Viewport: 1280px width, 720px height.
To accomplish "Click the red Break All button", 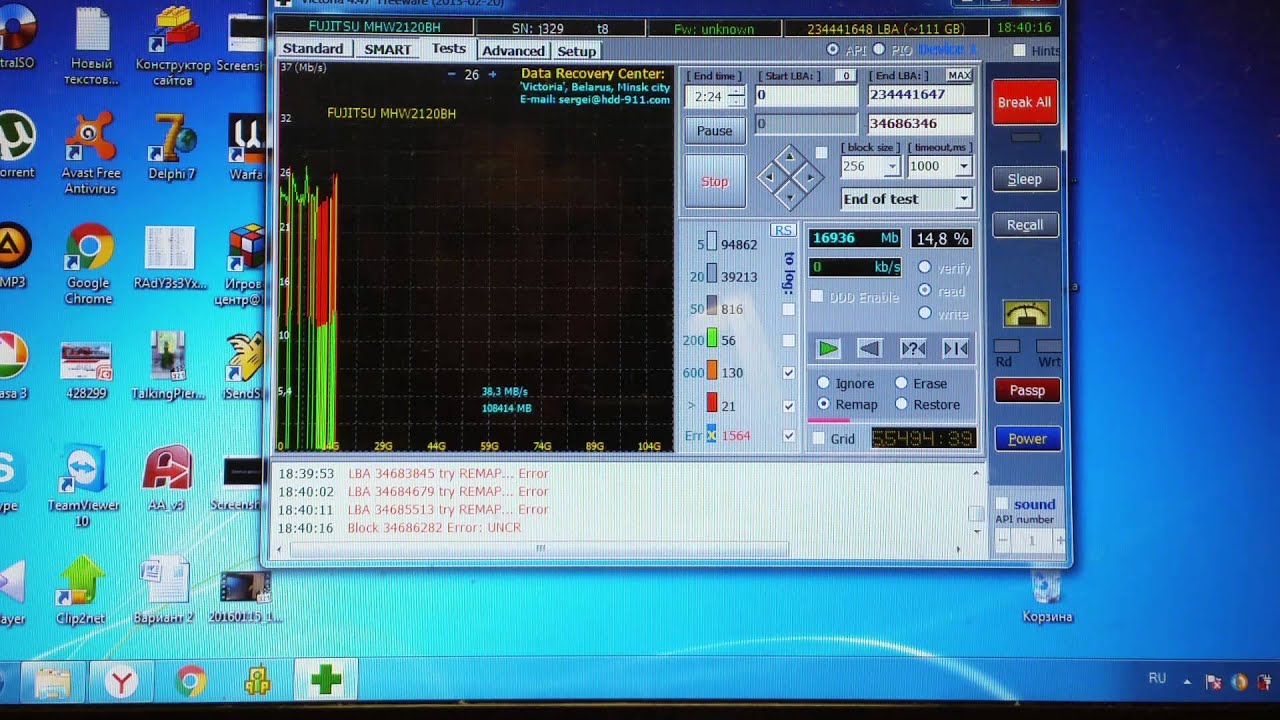I will [1024, 102].
